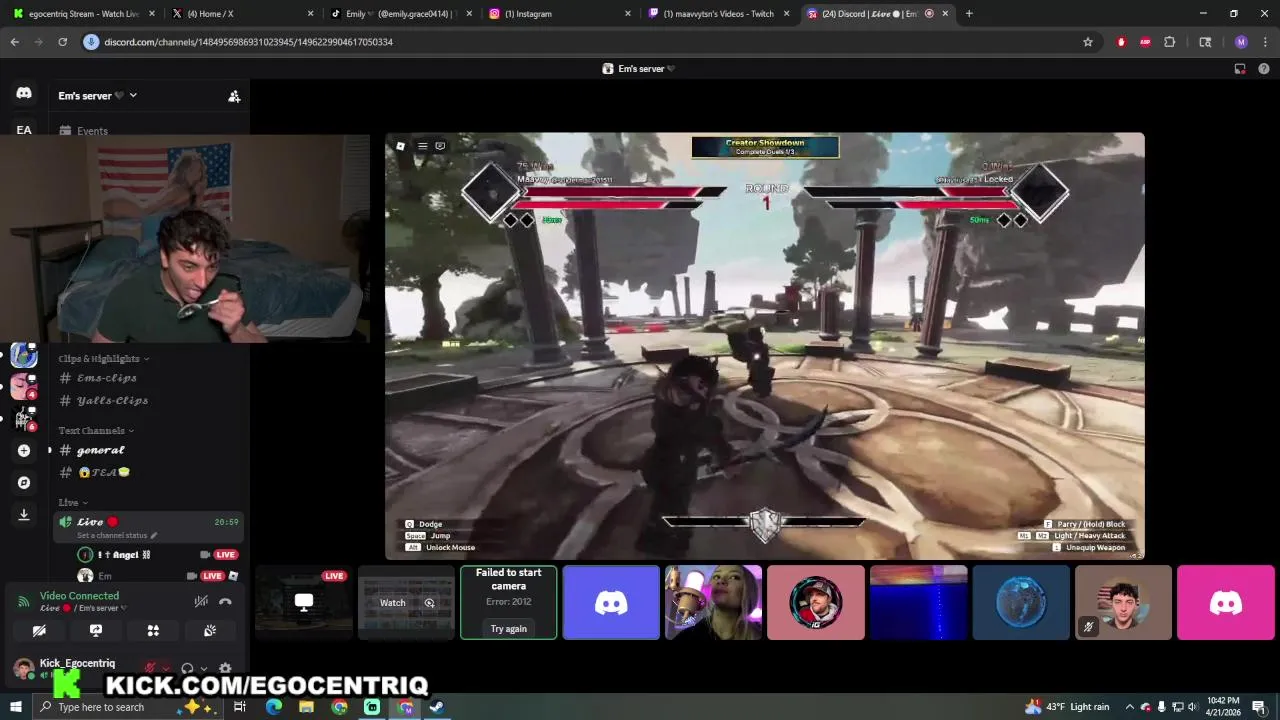Collapse the Text Channels category
The image size is (1280, 720).
tap(96, 431)
